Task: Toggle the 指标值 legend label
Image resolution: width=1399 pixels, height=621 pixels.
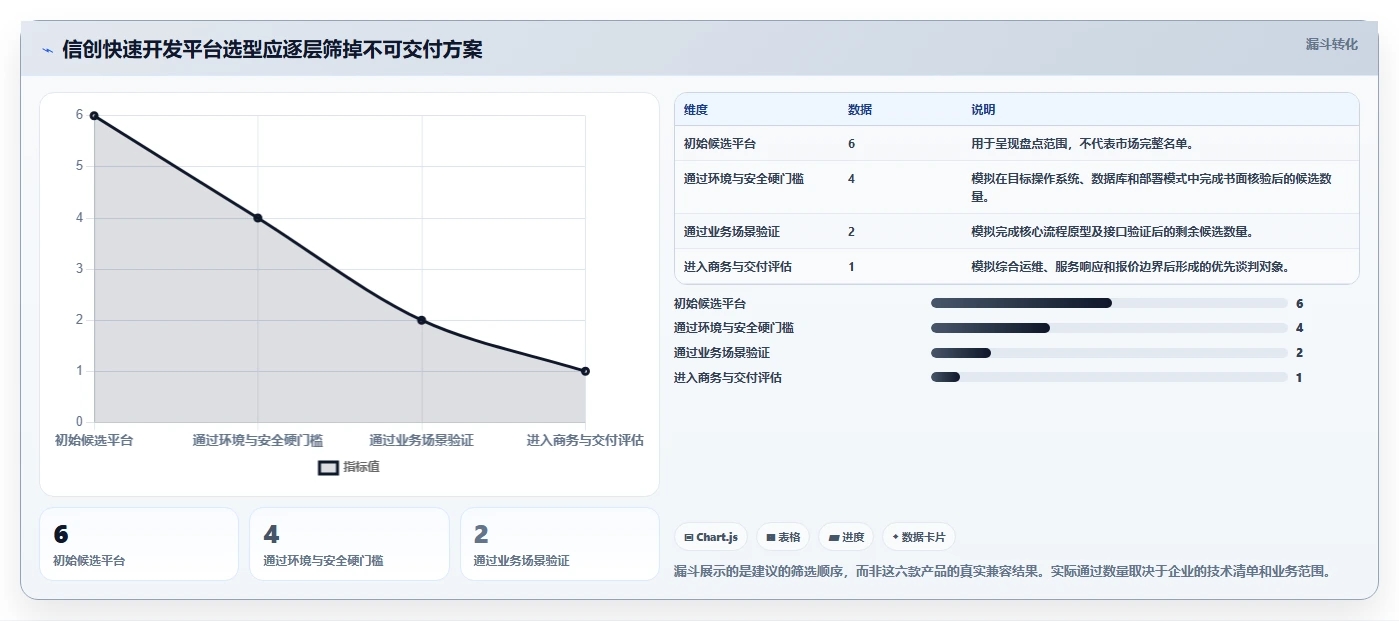Action: tap(362, 467)
